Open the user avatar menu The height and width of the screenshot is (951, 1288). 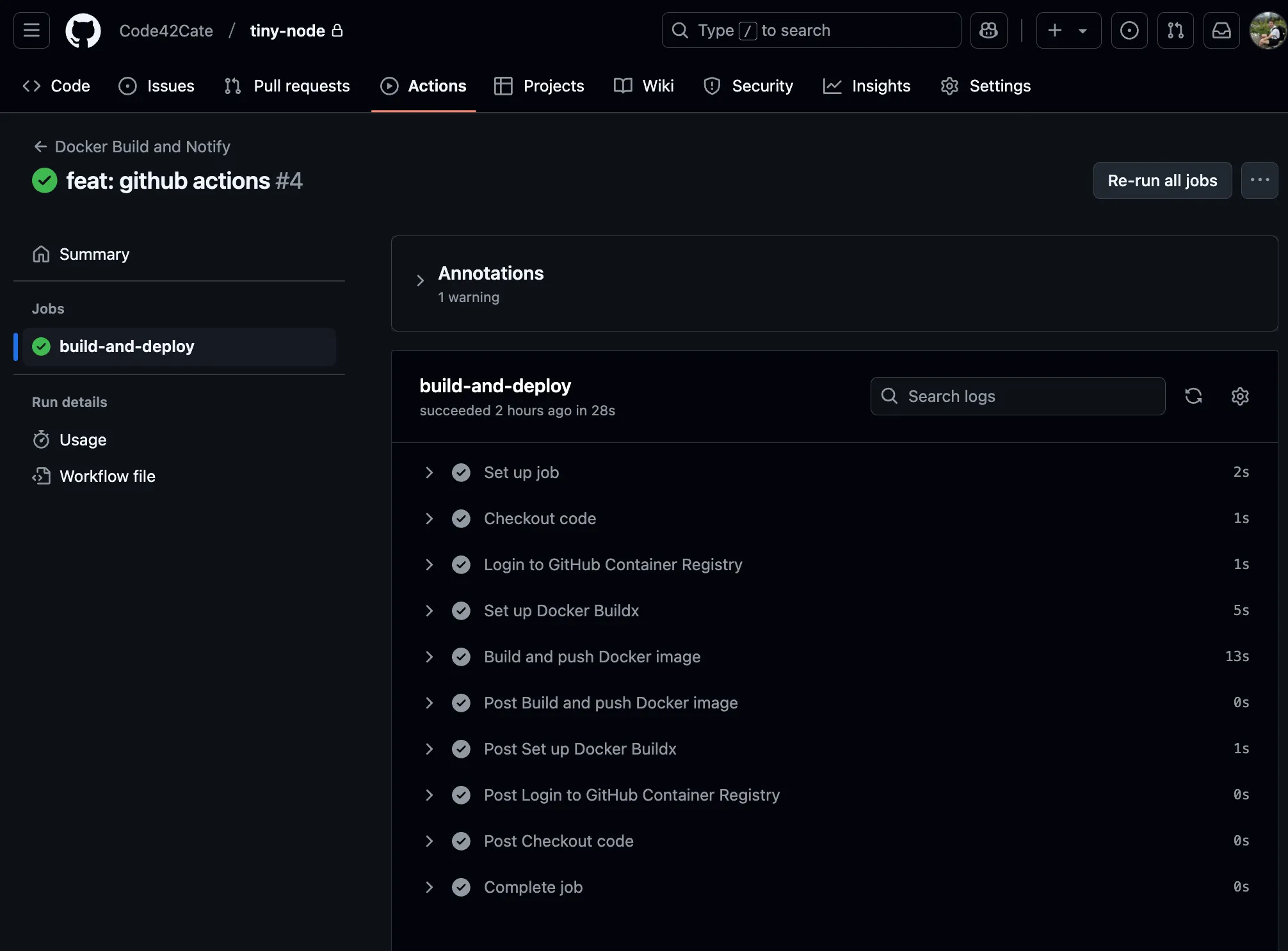1267,30
